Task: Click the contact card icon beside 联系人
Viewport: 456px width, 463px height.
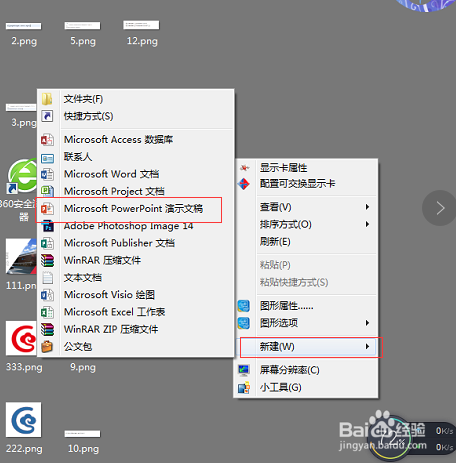Action: 47,158
